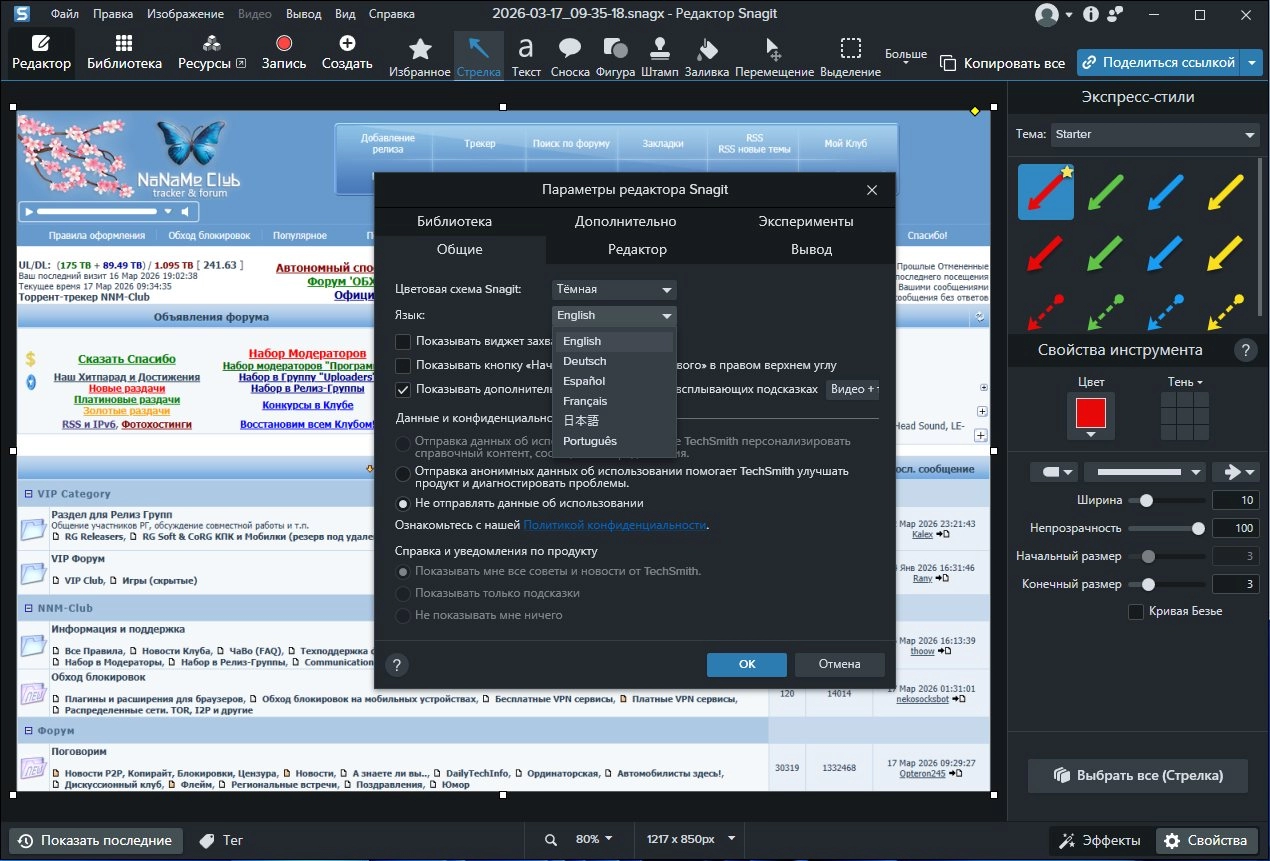The width and height of the screenshot is (1270, 861).
Task: Select the Штамп stamp tool
Action: coord(659,55)
